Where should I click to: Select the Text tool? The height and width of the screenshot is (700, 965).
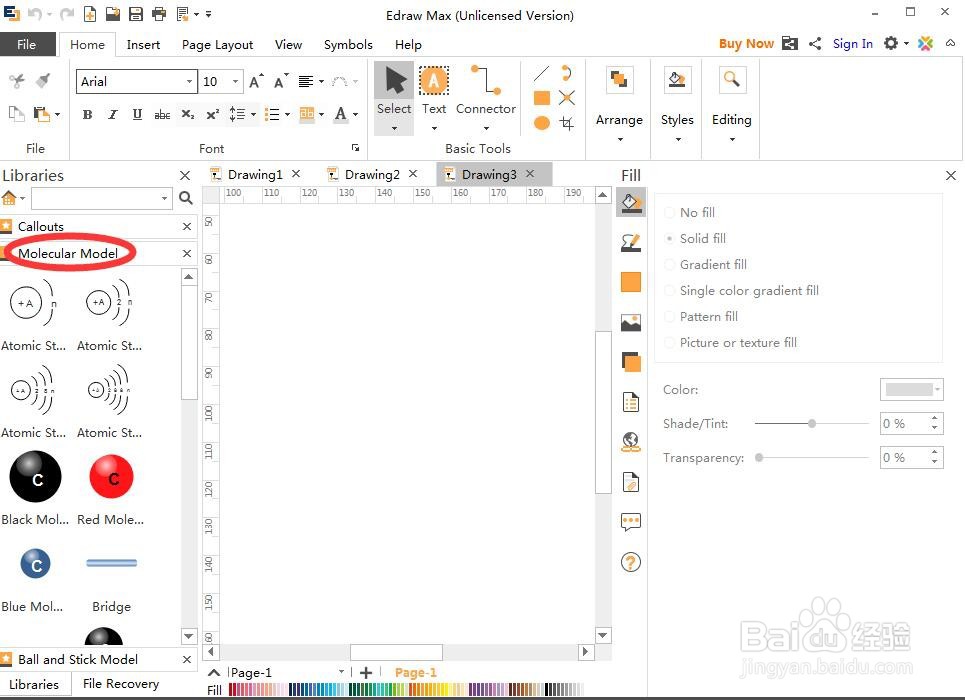(x=434, y=97)
